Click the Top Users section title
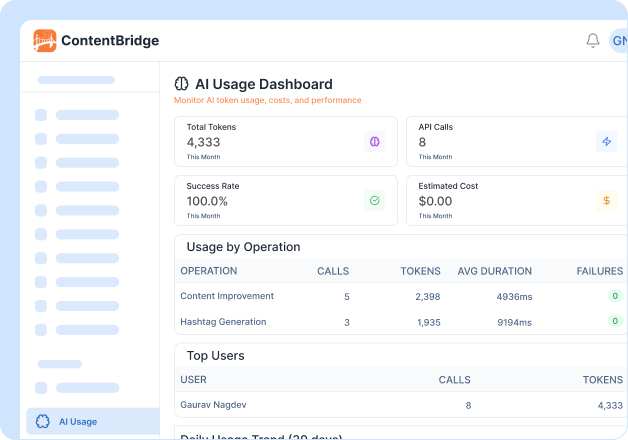Viewport: 628px width, 440px height. point(215,356)
